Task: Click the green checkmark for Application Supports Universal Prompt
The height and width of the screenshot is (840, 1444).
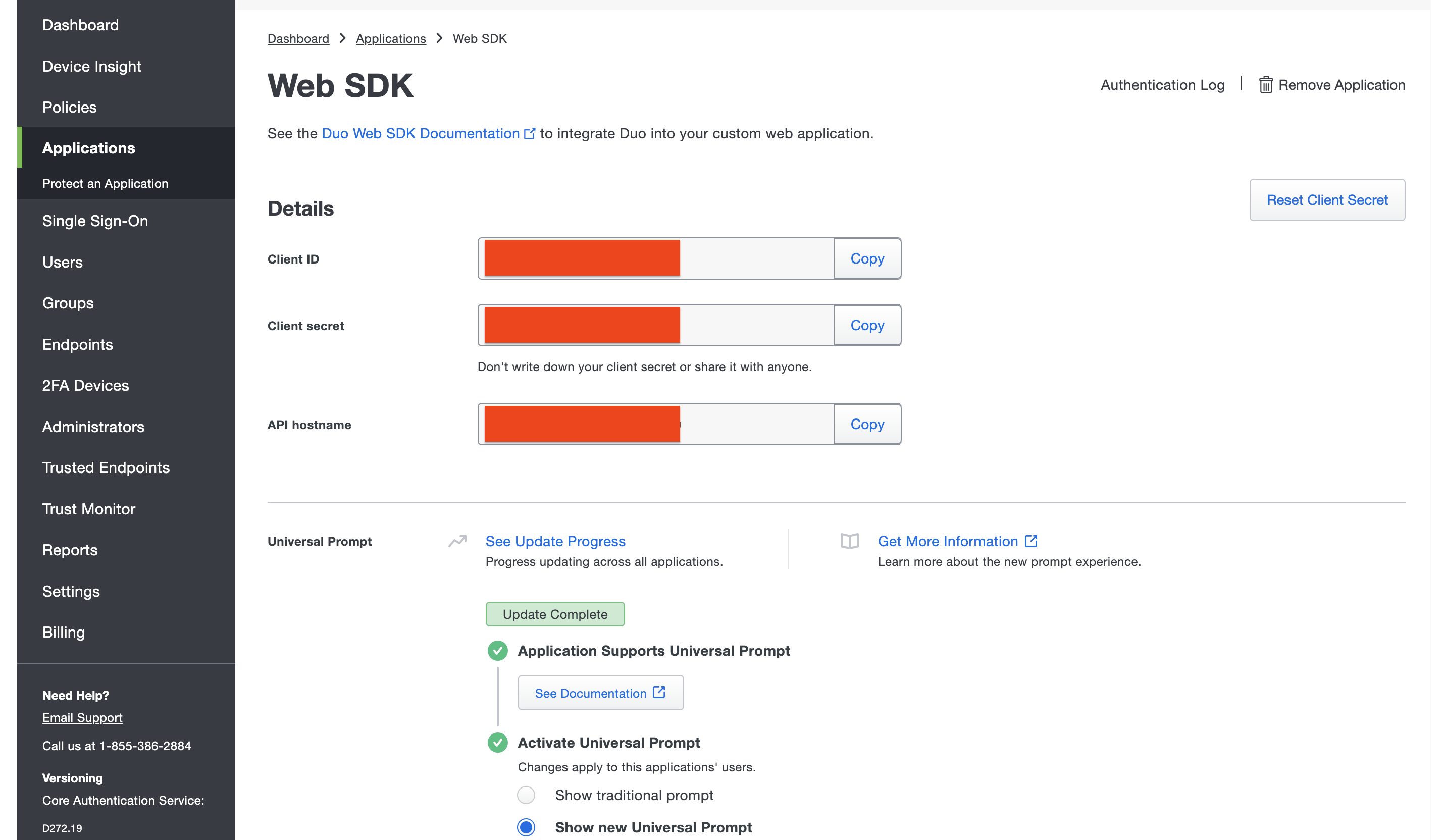Action: coord(497,651)
